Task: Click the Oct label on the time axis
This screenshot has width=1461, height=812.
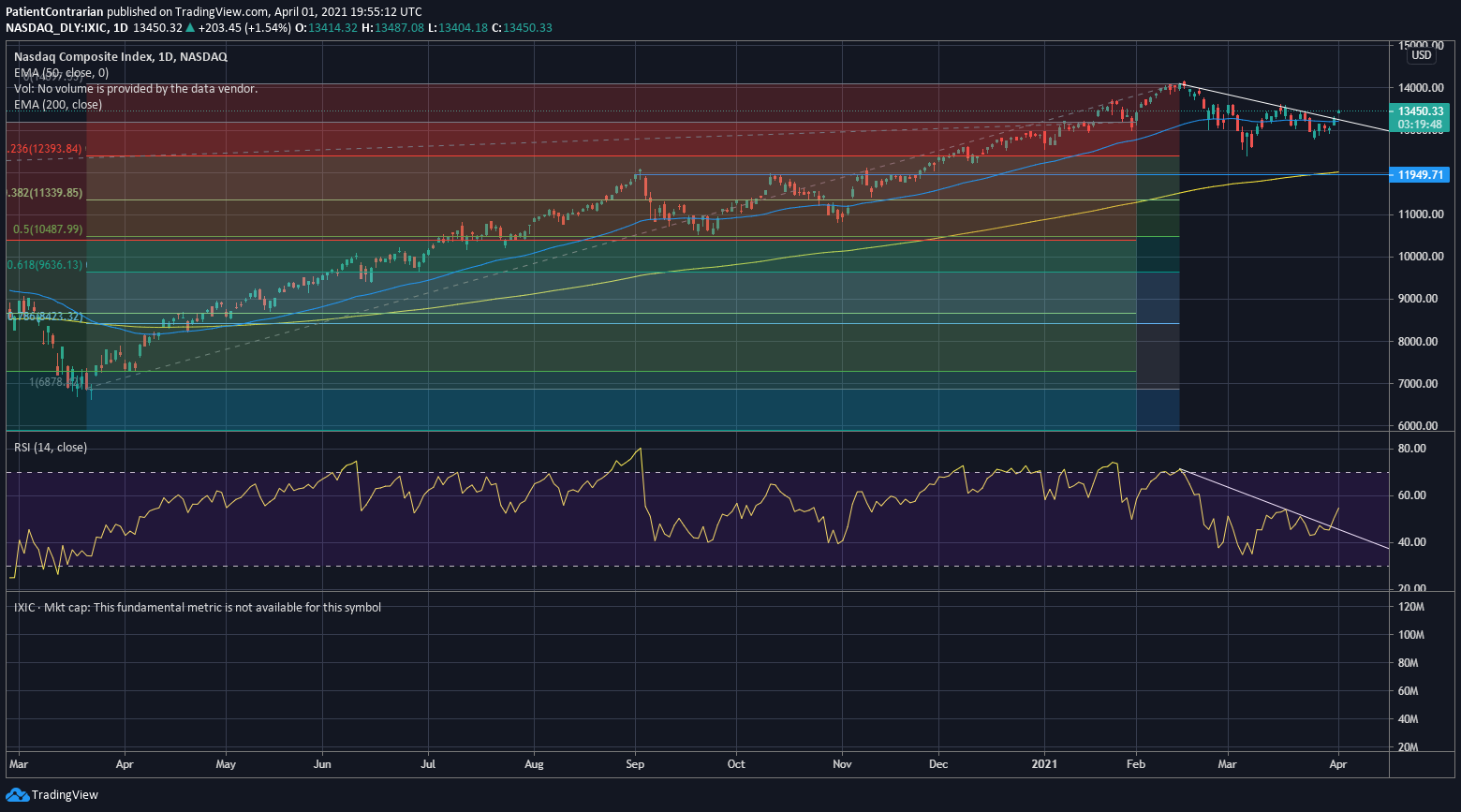Action: 736,764
